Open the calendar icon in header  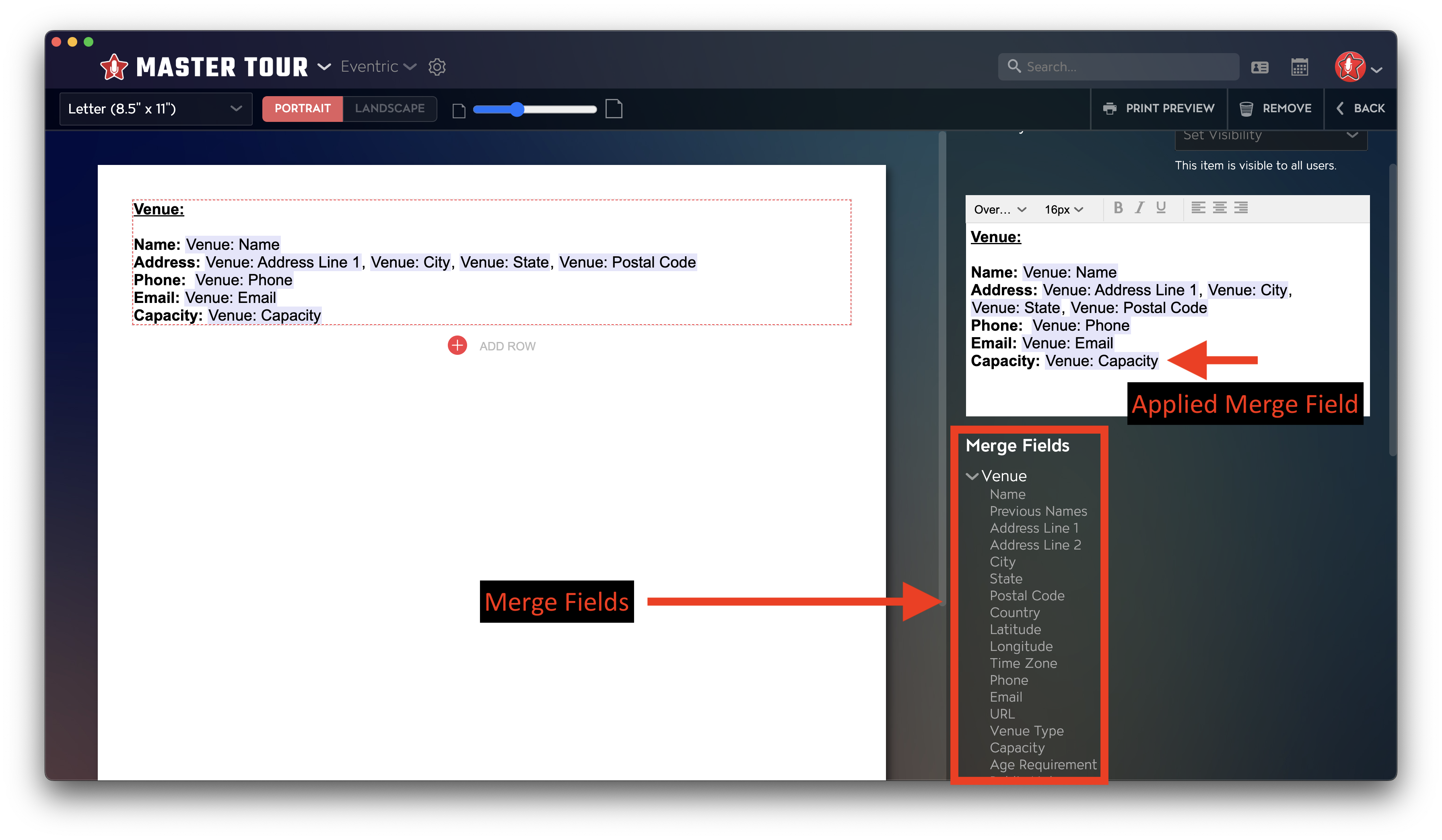1300,67
